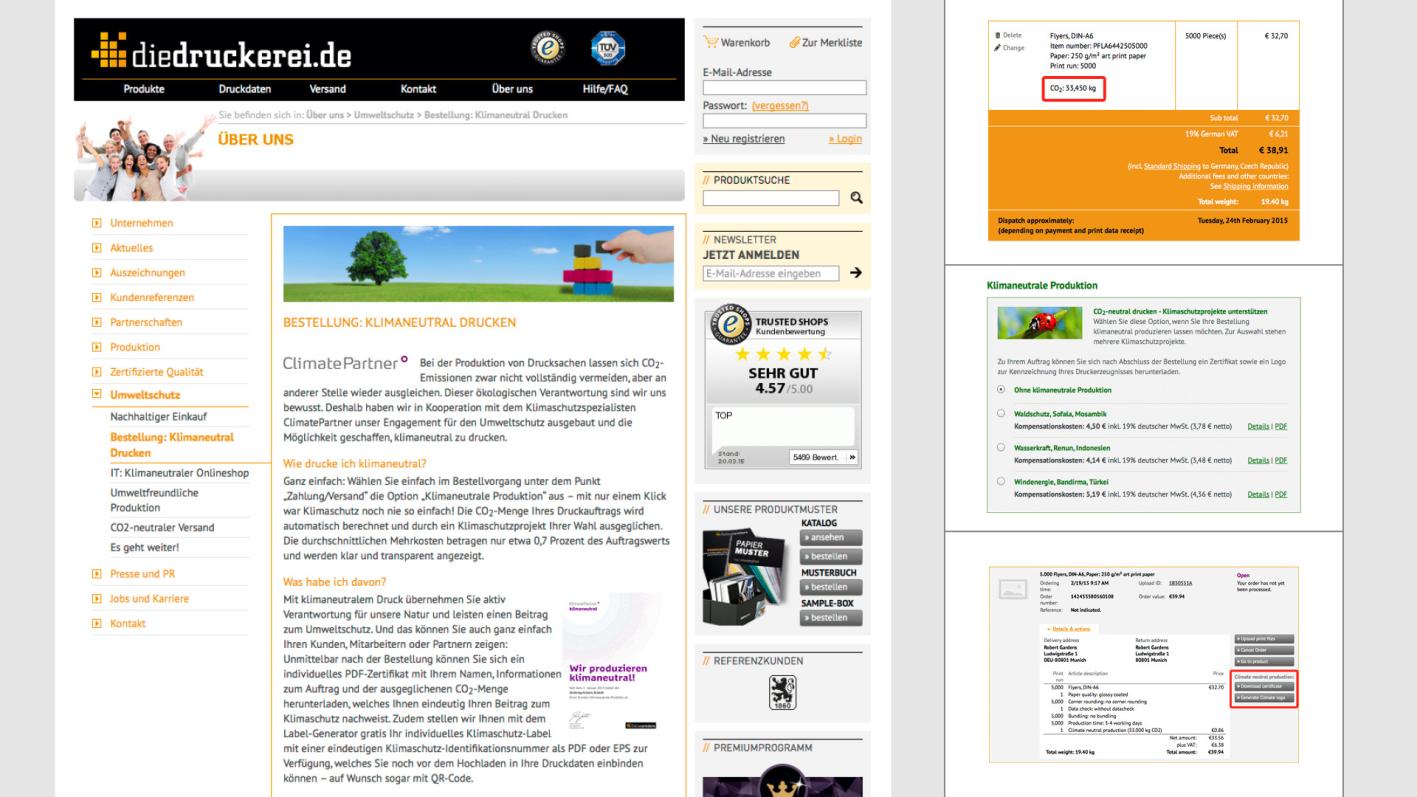This screenshot has width=1417, height=797.
Task: Click the Go to product button
Action: pyautogui.click(x=1265, y=662)
